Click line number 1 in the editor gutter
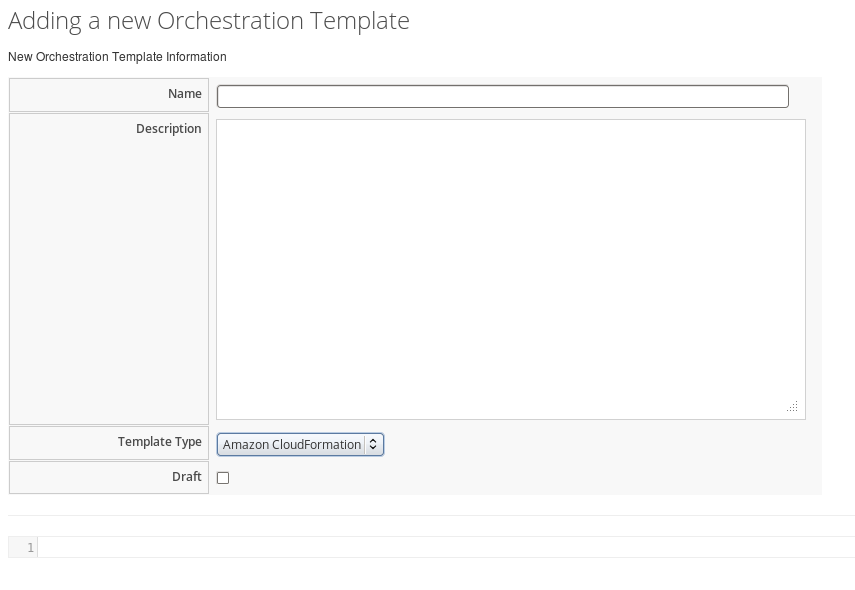Viewport: 855px width, 590px height. (29, 547)
